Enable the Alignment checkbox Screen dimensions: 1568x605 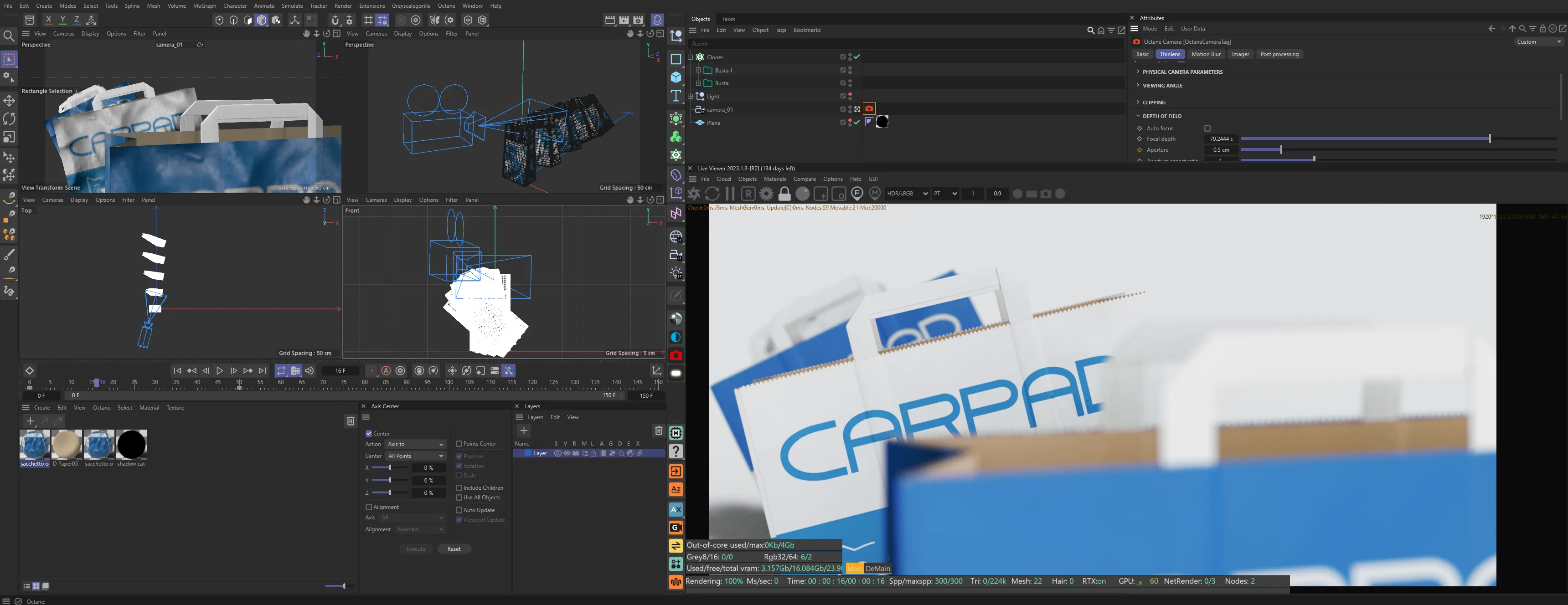pyautogui.click(x=368, y=507)
